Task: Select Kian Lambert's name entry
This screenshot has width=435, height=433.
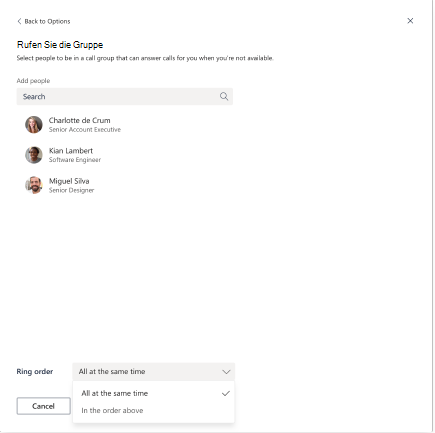Action: tap(71, 151)
